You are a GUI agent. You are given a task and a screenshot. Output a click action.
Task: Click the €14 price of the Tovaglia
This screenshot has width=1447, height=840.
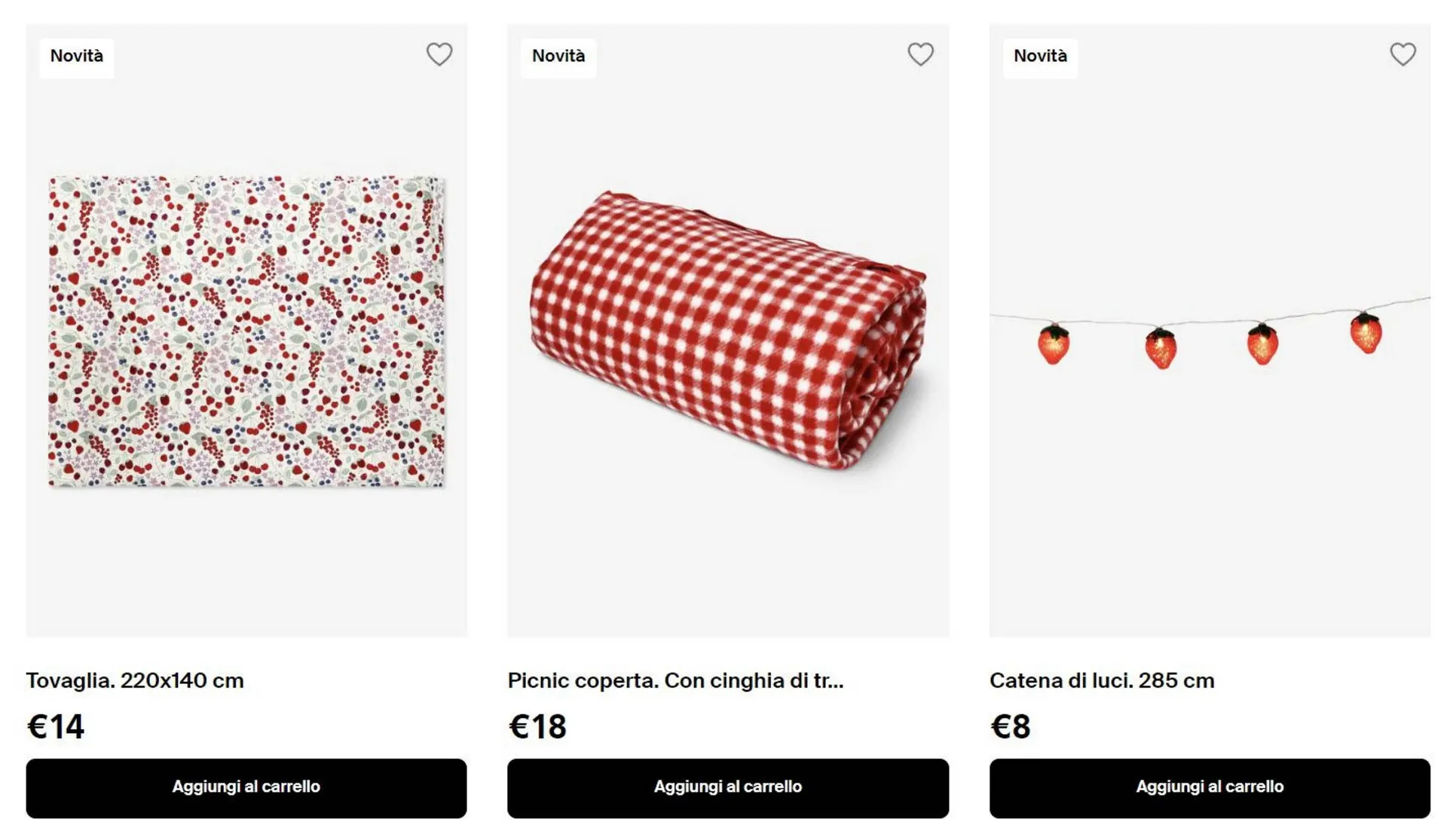pyautogui.click(x=56, y=727)
